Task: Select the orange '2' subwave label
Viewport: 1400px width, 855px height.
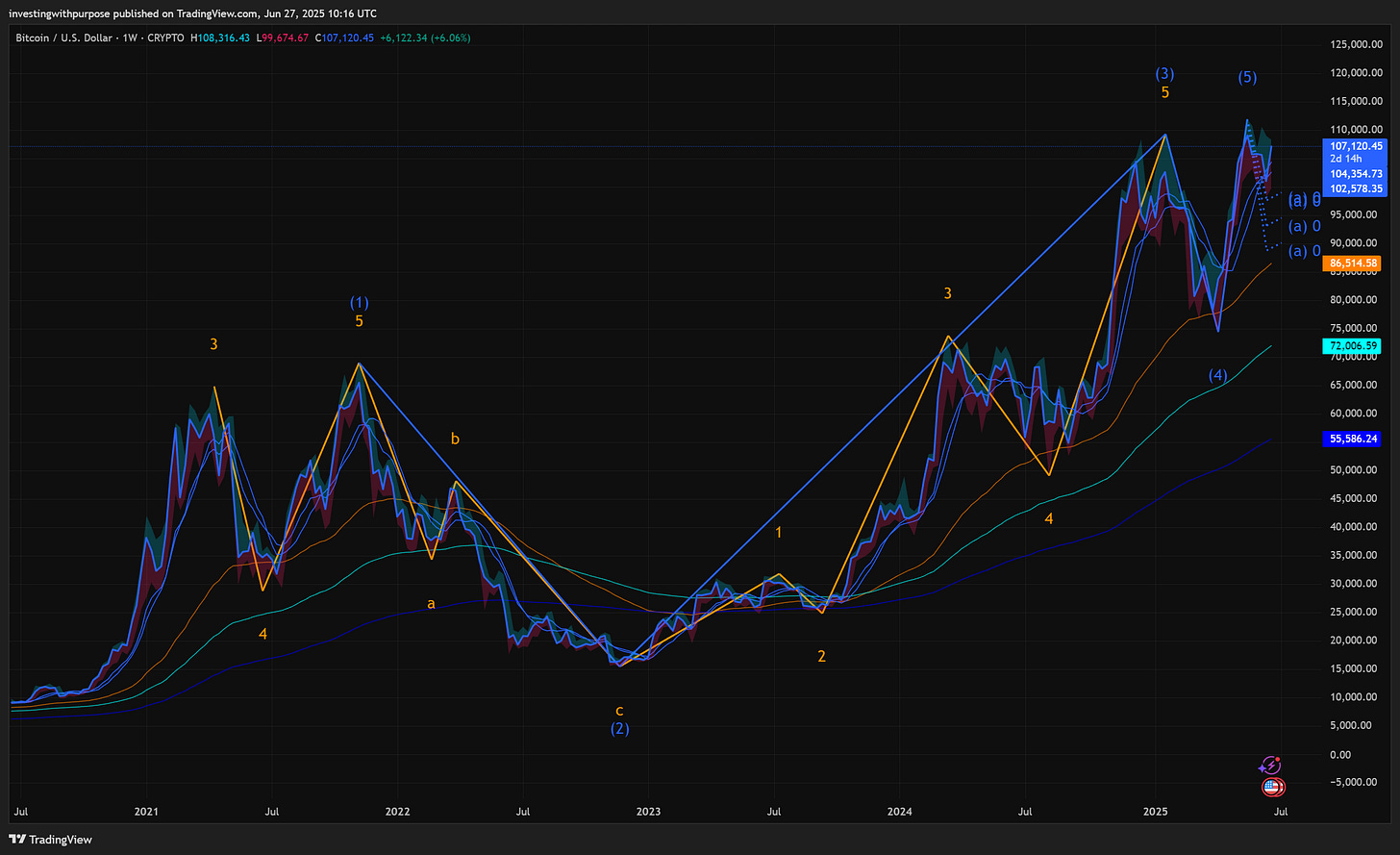Action: click(821, 656)
